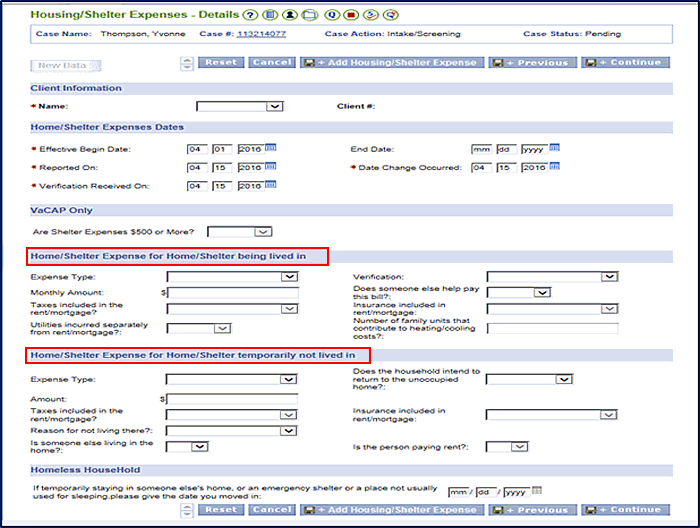This screenshot has width=700, height=528.
Task: Open Expense Type dropdown for home not lived in
Action: [231, 379]
